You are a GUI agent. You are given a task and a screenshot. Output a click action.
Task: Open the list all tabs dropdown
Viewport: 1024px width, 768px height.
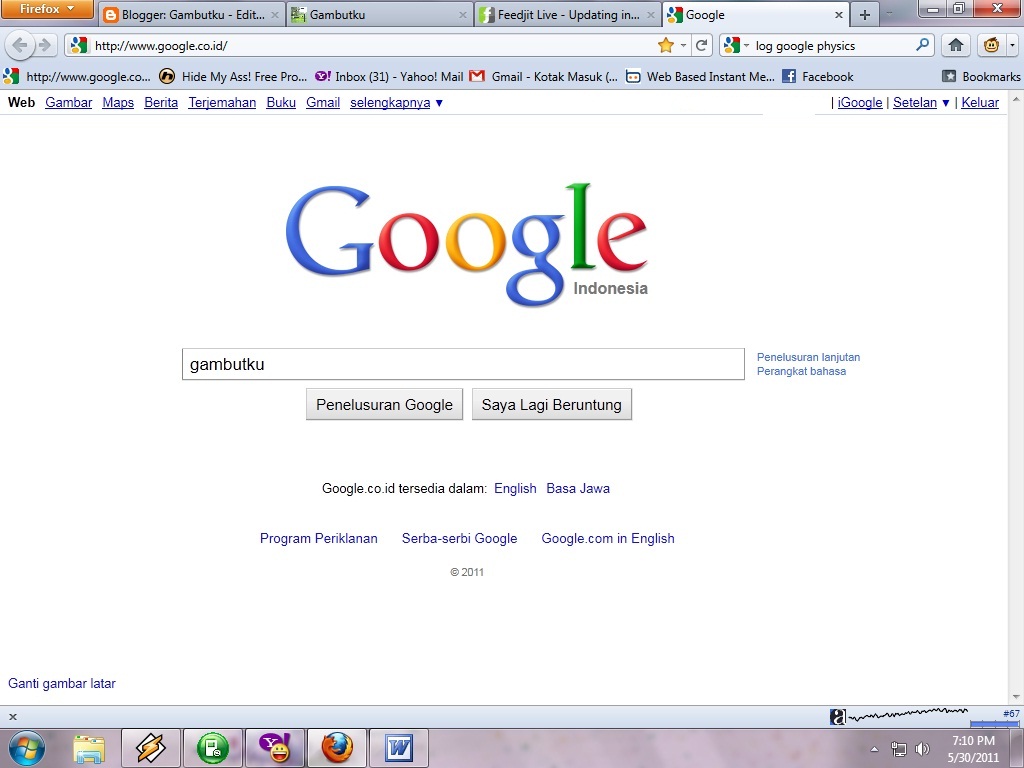(889, 14)
